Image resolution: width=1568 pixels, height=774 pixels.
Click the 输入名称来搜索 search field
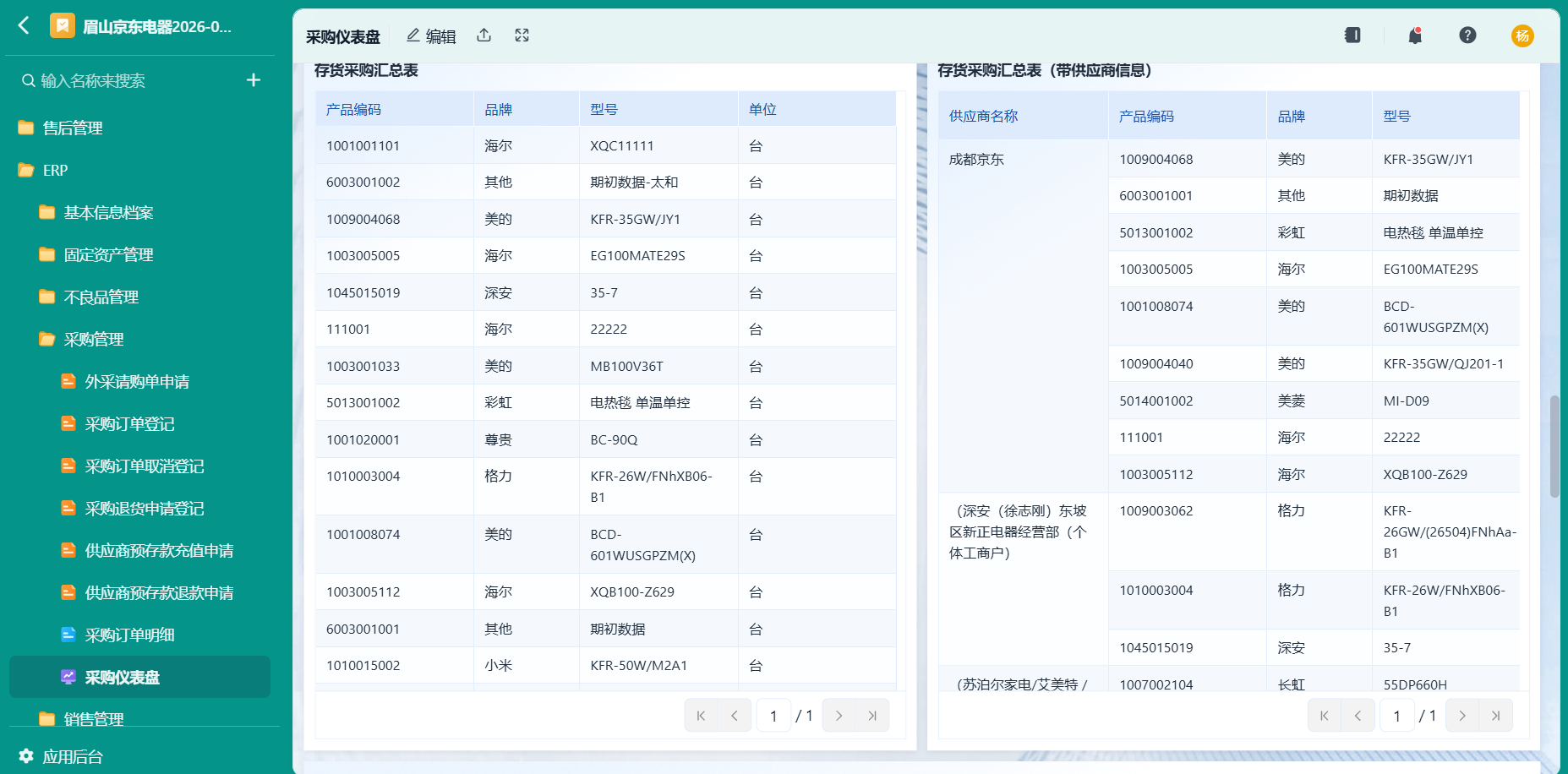[135, 80]
